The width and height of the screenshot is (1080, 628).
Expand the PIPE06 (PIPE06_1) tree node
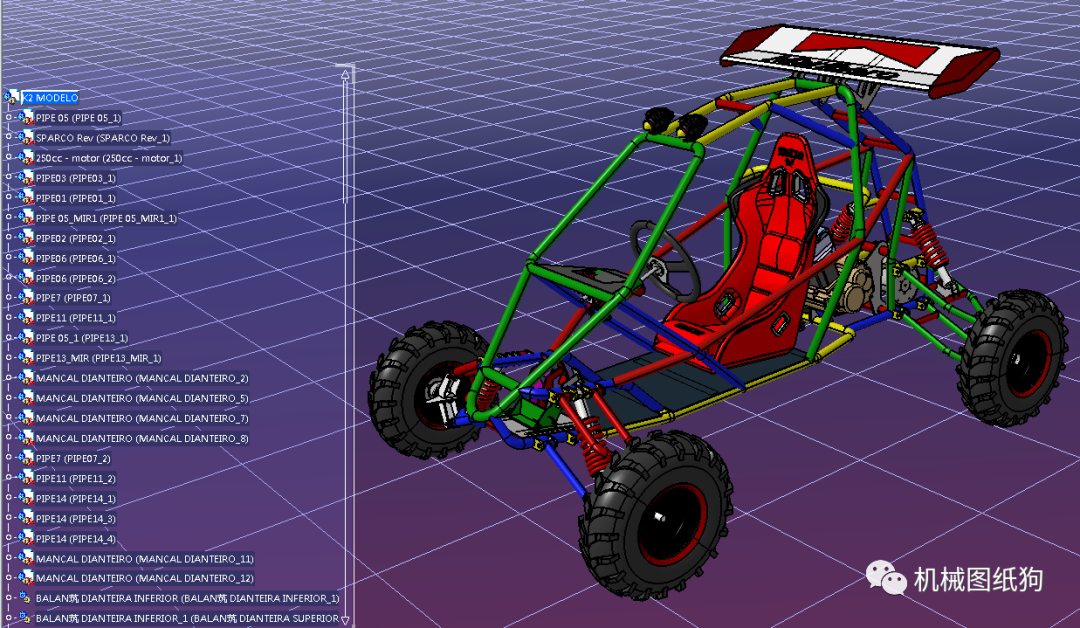pos(8,258)
